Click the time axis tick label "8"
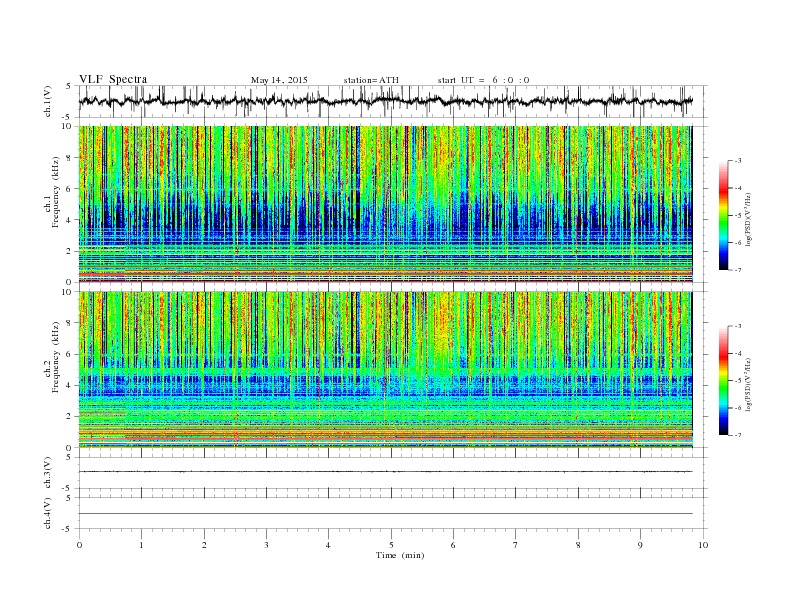Viewport: 792px width, 612px height. (x=578, y=545)
